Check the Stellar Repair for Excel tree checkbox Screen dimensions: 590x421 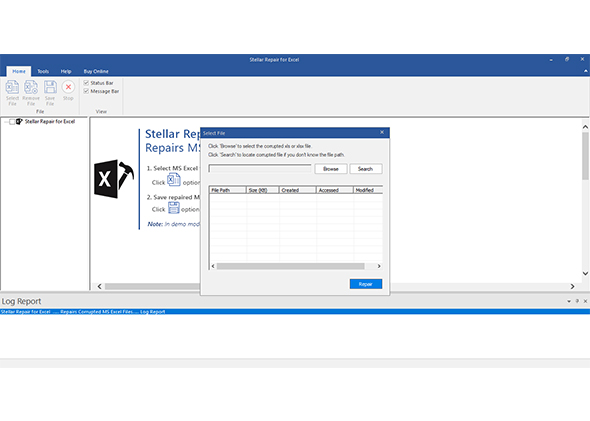click(12, 122)
